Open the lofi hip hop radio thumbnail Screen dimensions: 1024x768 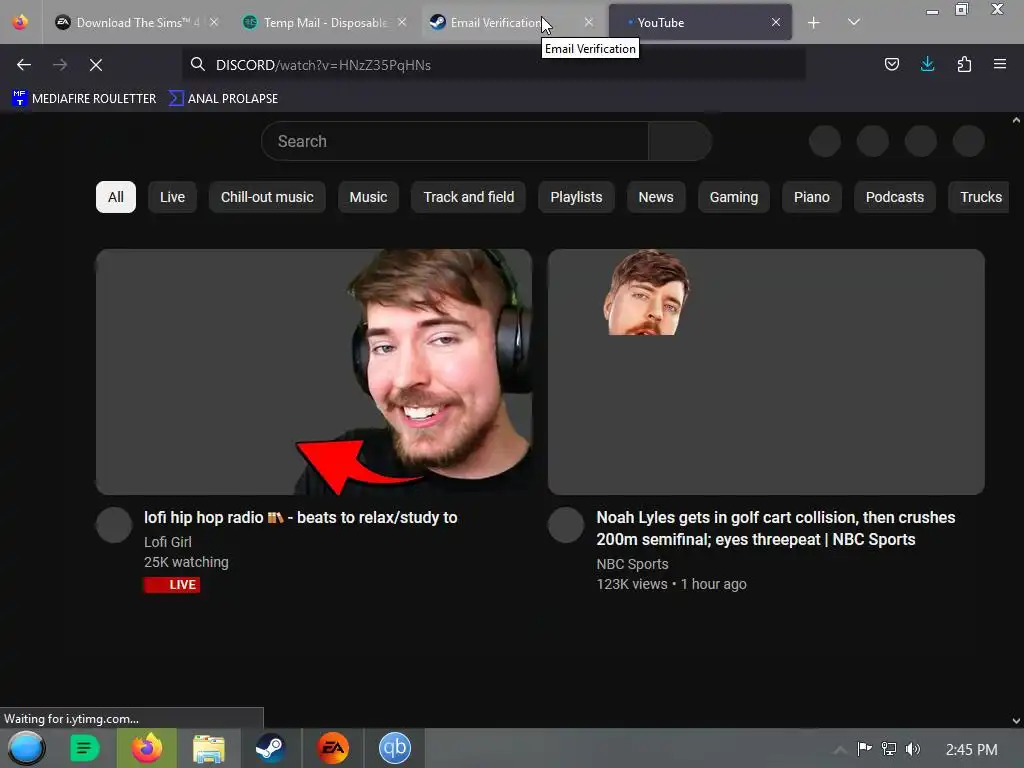314,372
